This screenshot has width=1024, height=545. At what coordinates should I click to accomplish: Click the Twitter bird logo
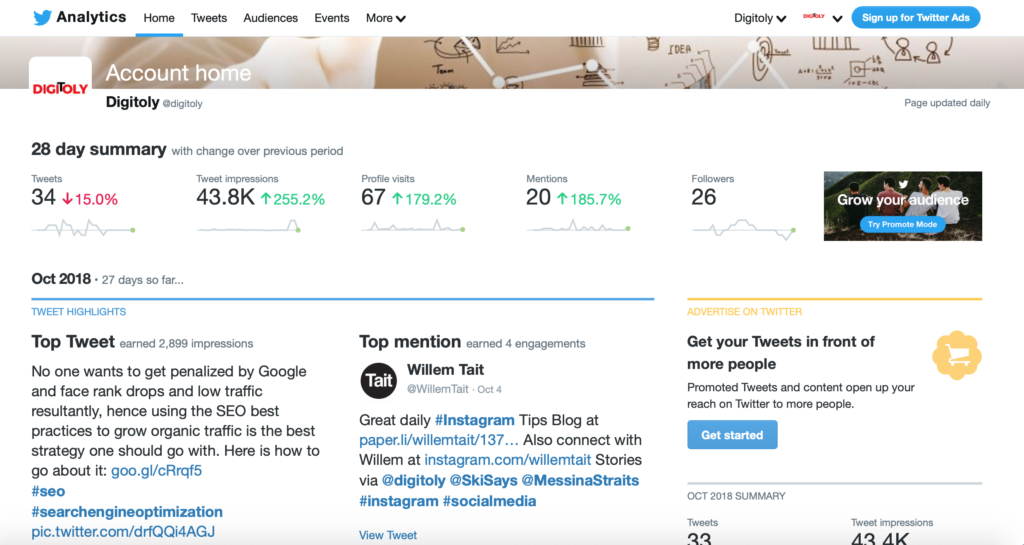42,18
